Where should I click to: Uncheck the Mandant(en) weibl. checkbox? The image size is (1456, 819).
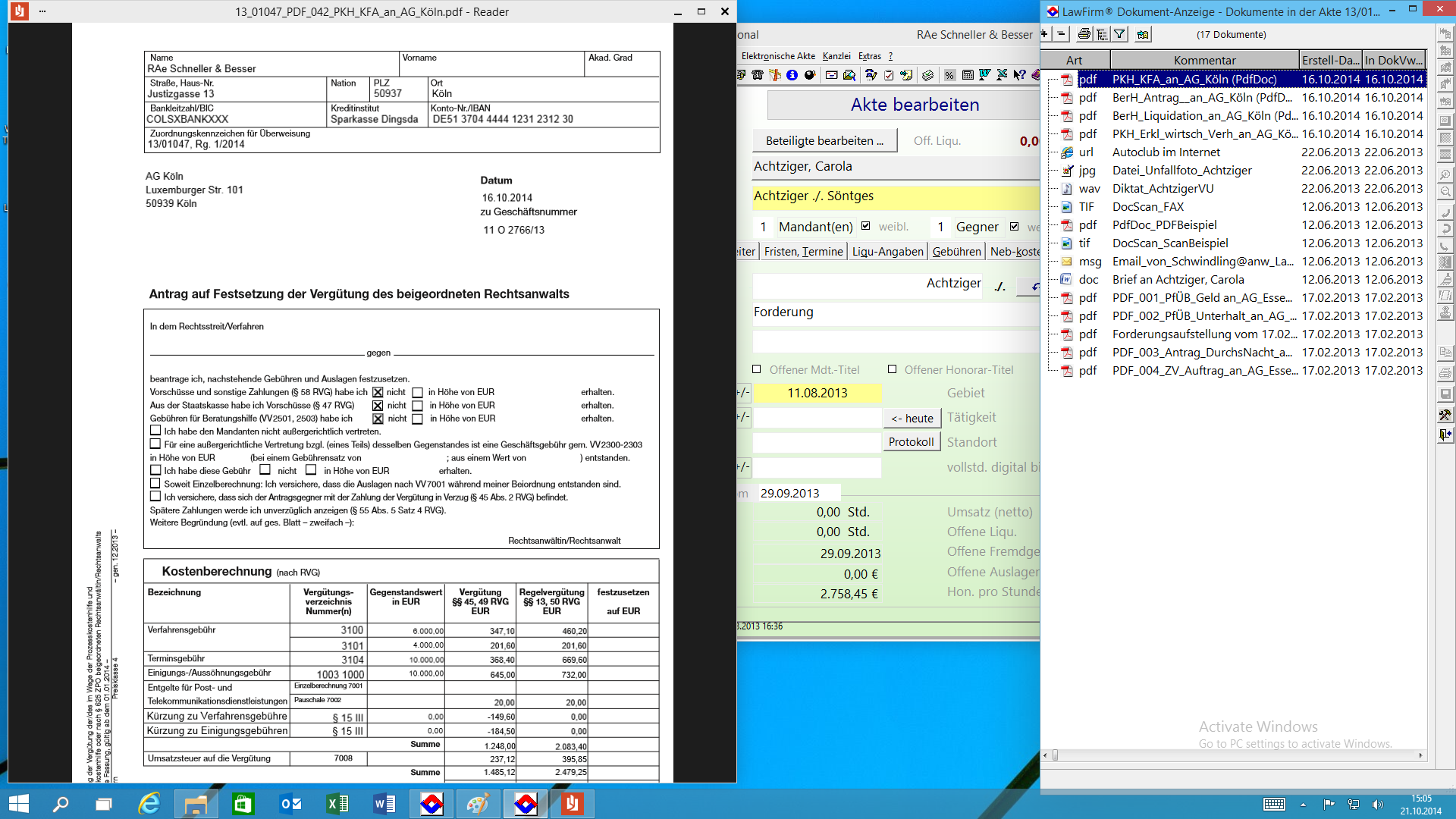coord(865,226)
